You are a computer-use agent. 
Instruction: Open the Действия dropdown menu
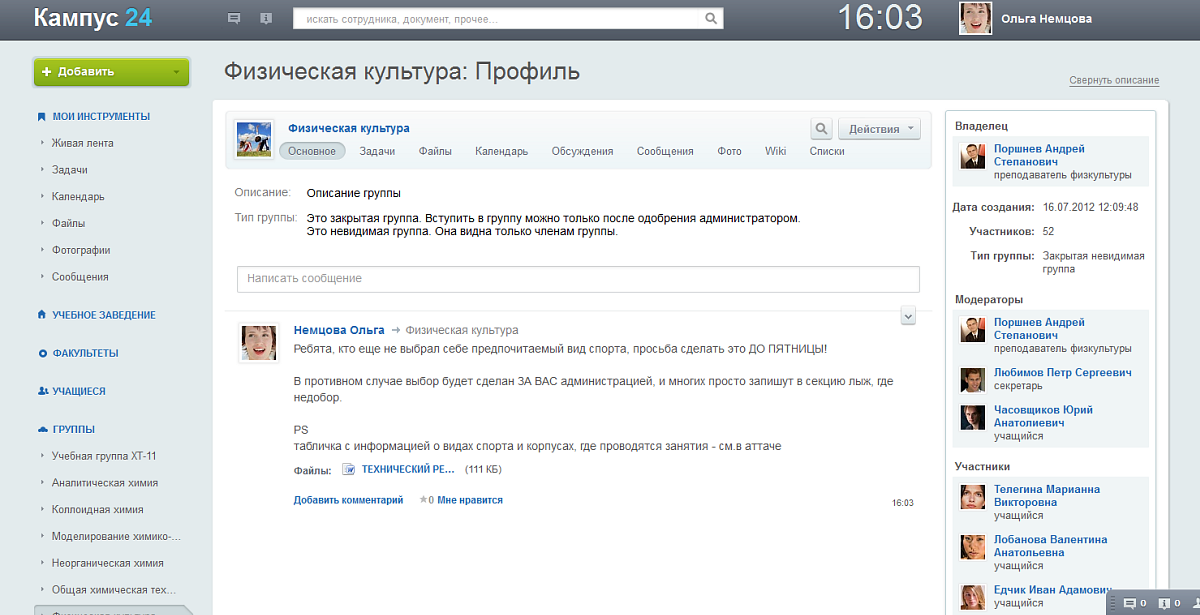(x=880, y=129)
